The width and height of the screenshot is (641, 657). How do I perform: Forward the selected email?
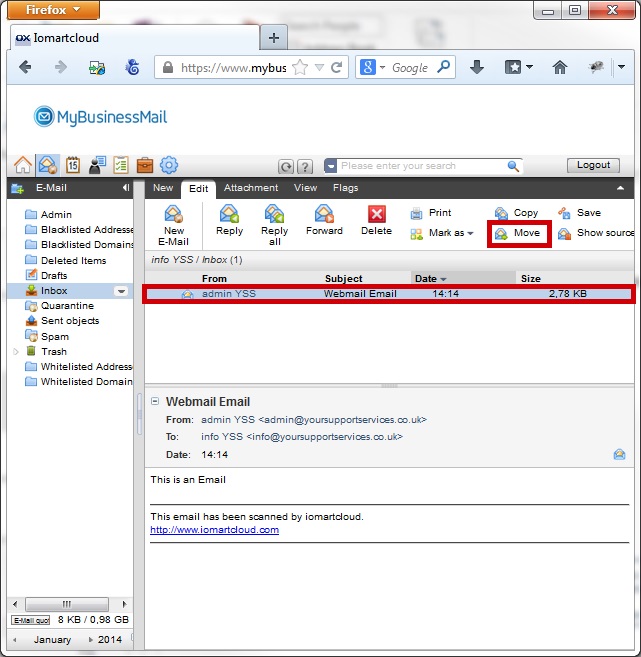tap(324, 214)
